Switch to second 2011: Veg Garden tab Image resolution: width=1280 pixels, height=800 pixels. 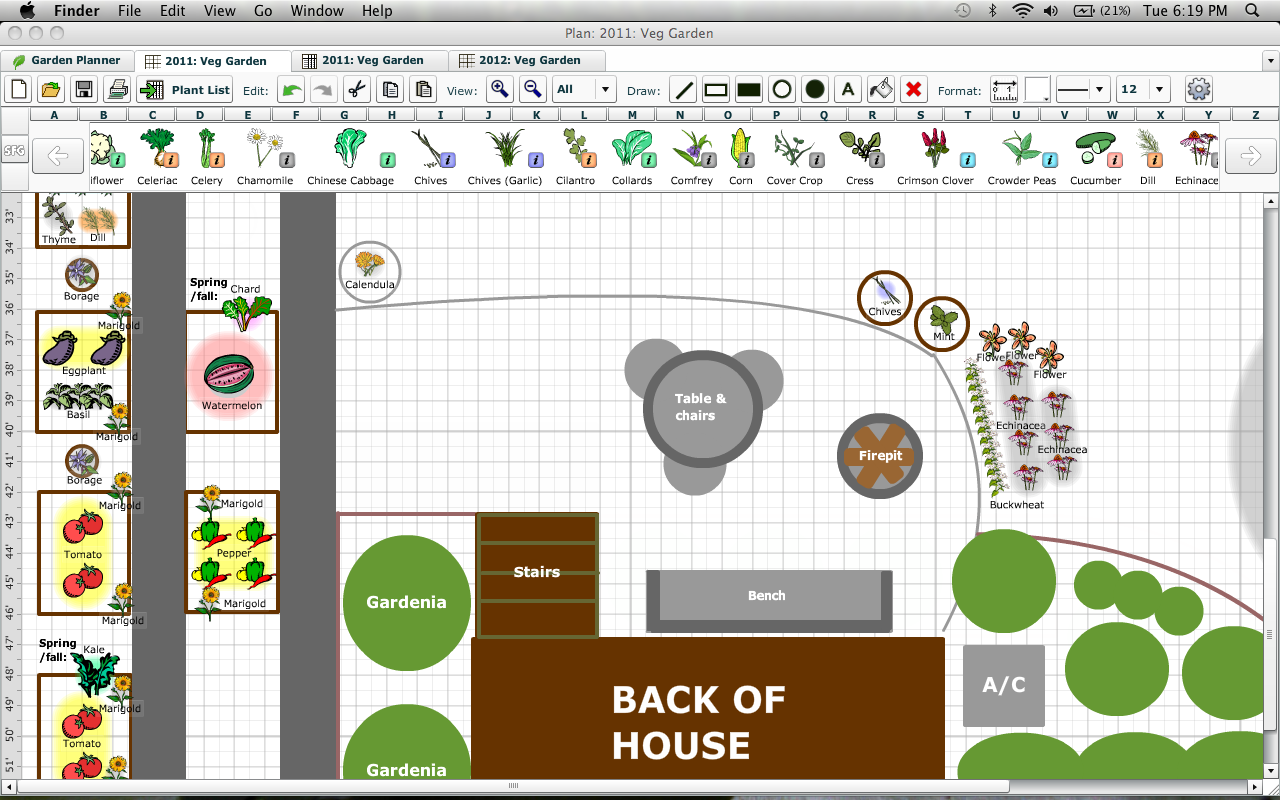coord(371,60)
